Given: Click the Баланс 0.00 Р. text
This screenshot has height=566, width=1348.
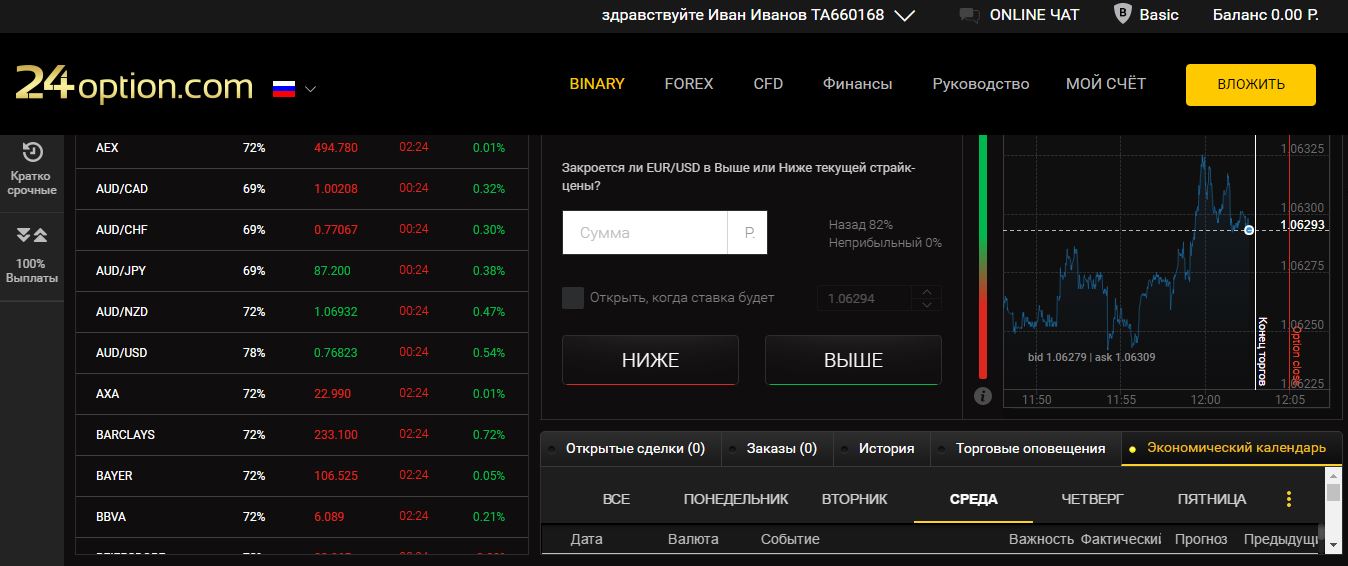Looking at the screenshot, I should pyautogui.click(x=1266, y=15).
